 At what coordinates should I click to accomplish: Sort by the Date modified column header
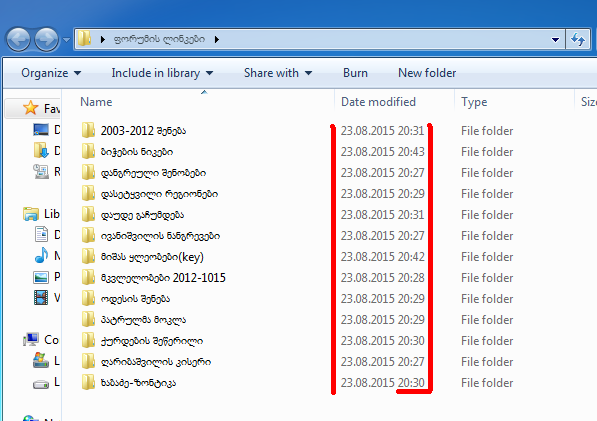point(378,102)
